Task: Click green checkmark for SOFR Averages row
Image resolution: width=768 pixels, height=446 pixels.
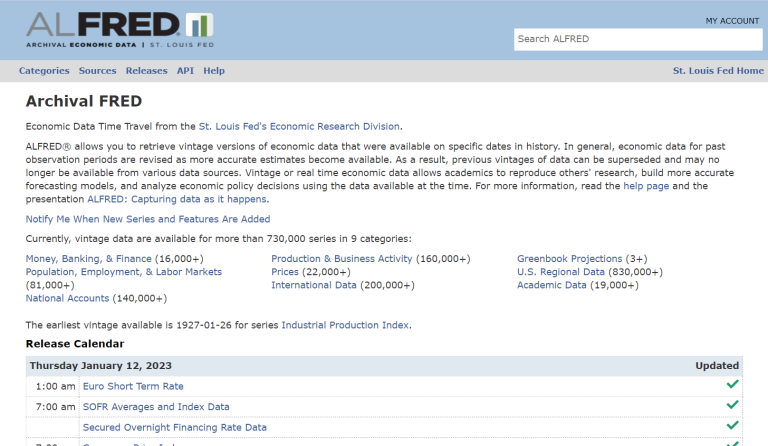Action: (732, 406)
